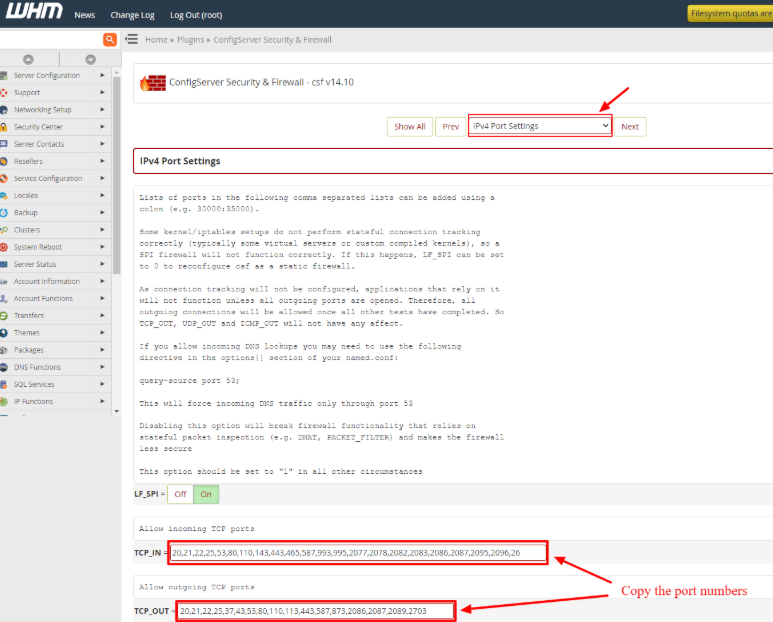Open the Themes sidebar item
The image size is (773, 622).
click(27, 333)
